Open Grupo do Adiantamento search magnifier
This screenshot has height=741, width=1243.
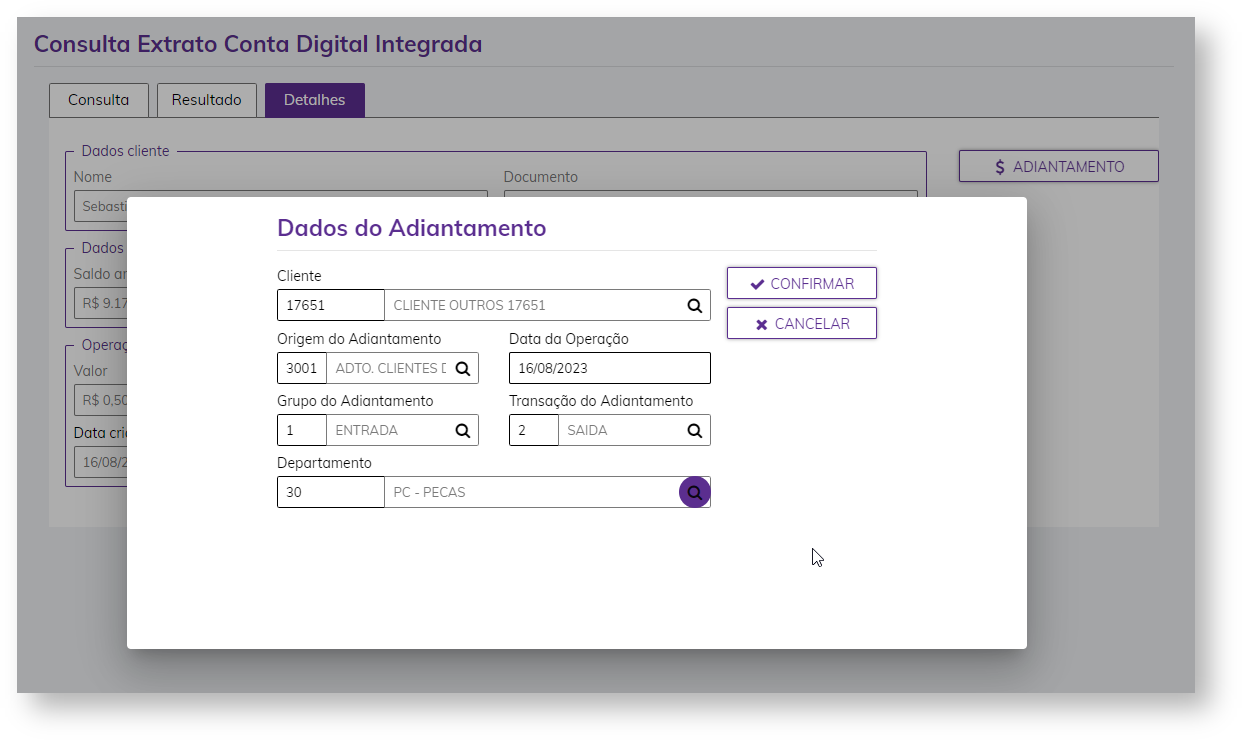(462, 430)
